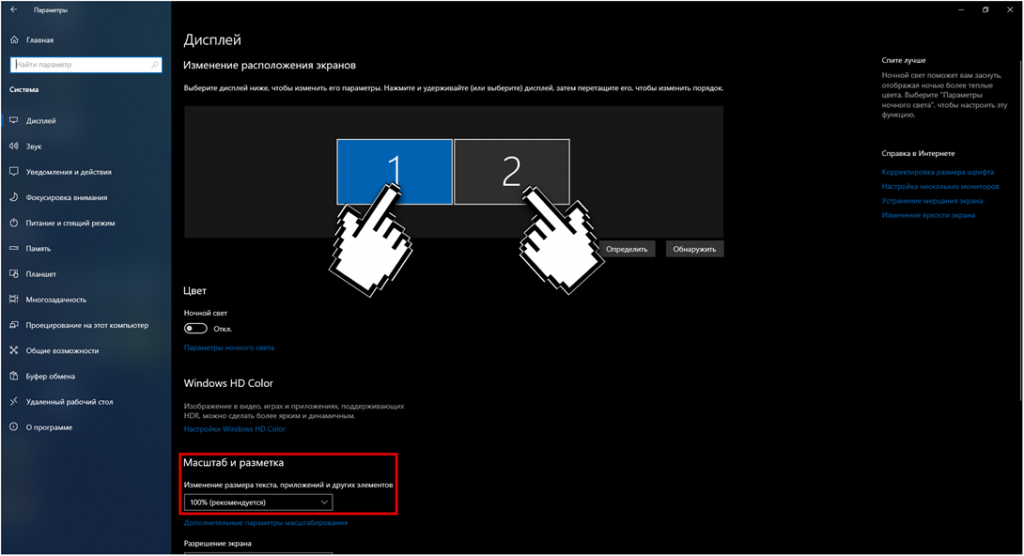Open the scale 100% (recommended) dropdown
The height and width of the screenshot is (556, 1024).
point(258,502)
